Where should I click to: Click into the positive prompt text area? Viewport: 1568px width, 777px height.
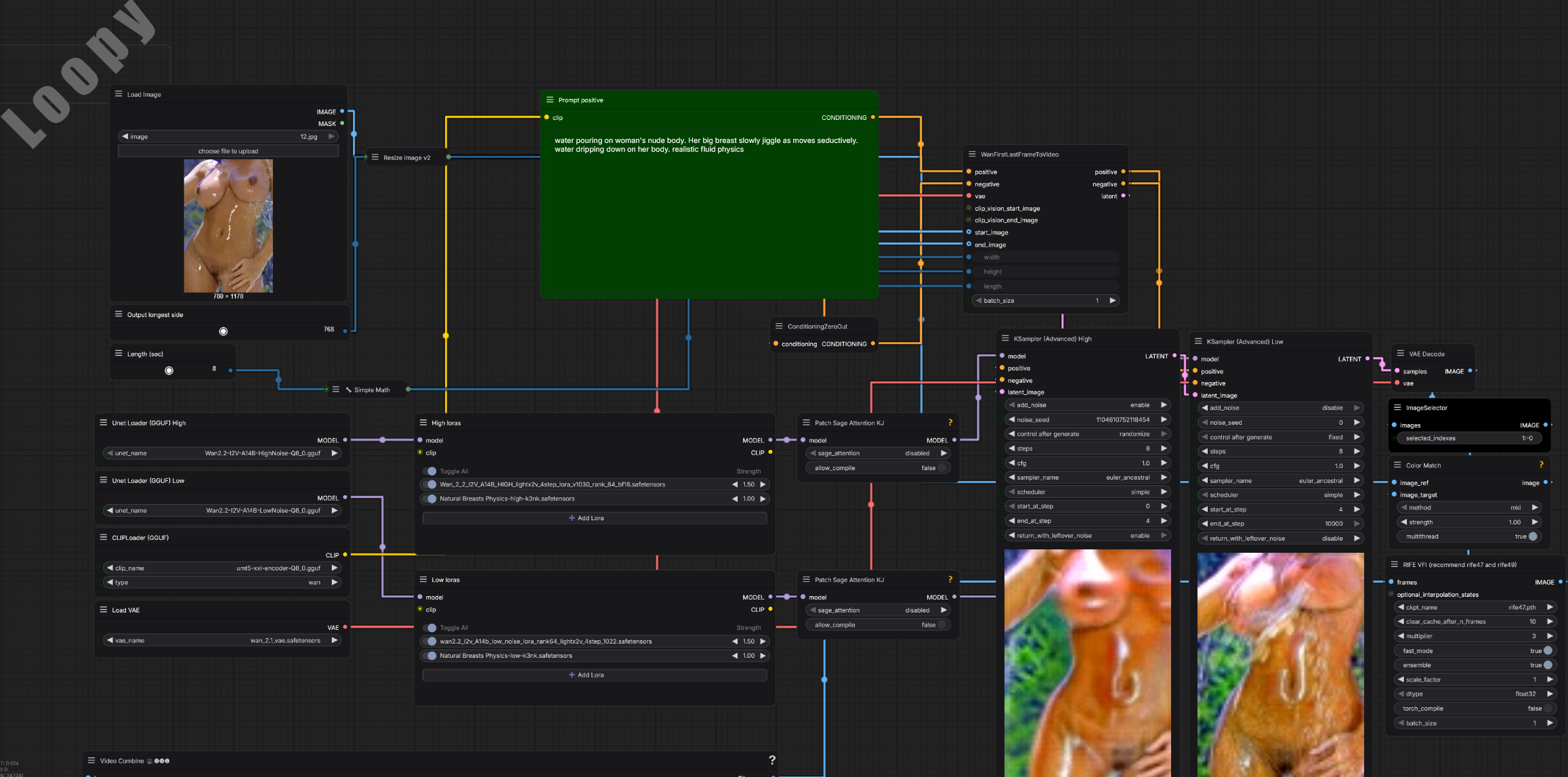tap(708, 217)
